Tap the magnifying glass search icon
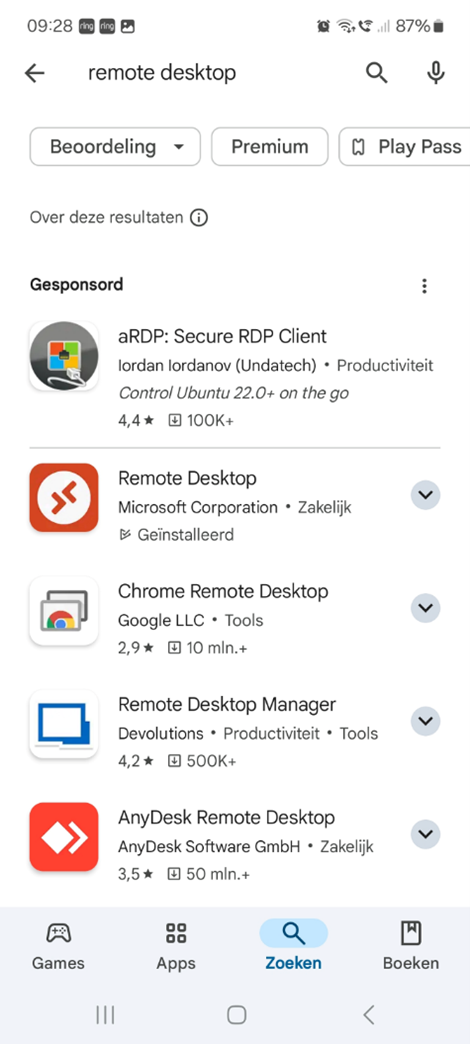The image size is (470, 1044). (377, 73)
